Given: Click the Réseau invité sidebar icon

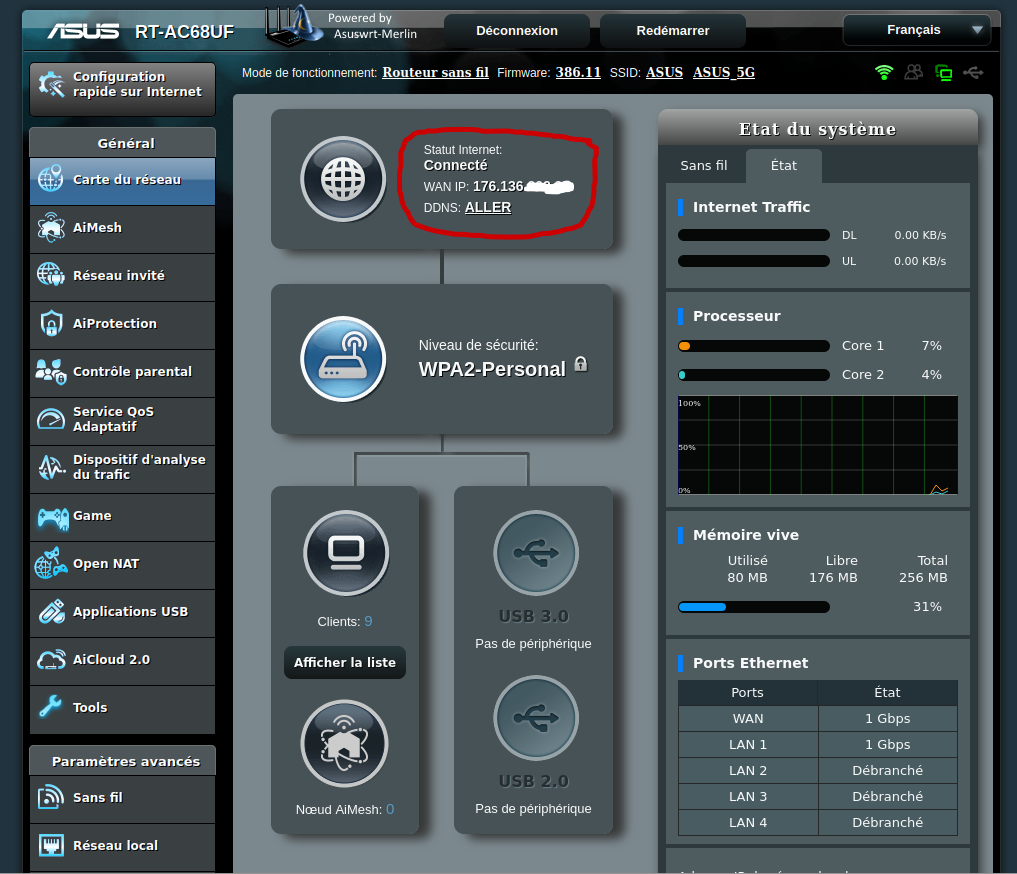Looking at the screenshot, I should point(51,275).
